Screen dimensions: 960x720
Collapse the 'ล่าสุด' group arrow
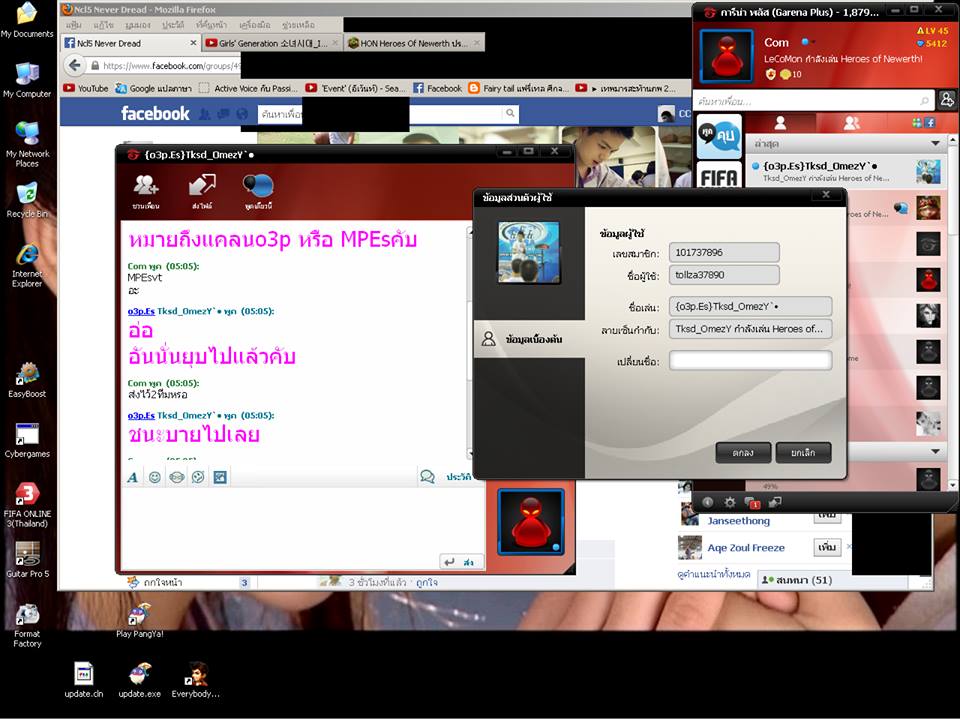[935, 143]
